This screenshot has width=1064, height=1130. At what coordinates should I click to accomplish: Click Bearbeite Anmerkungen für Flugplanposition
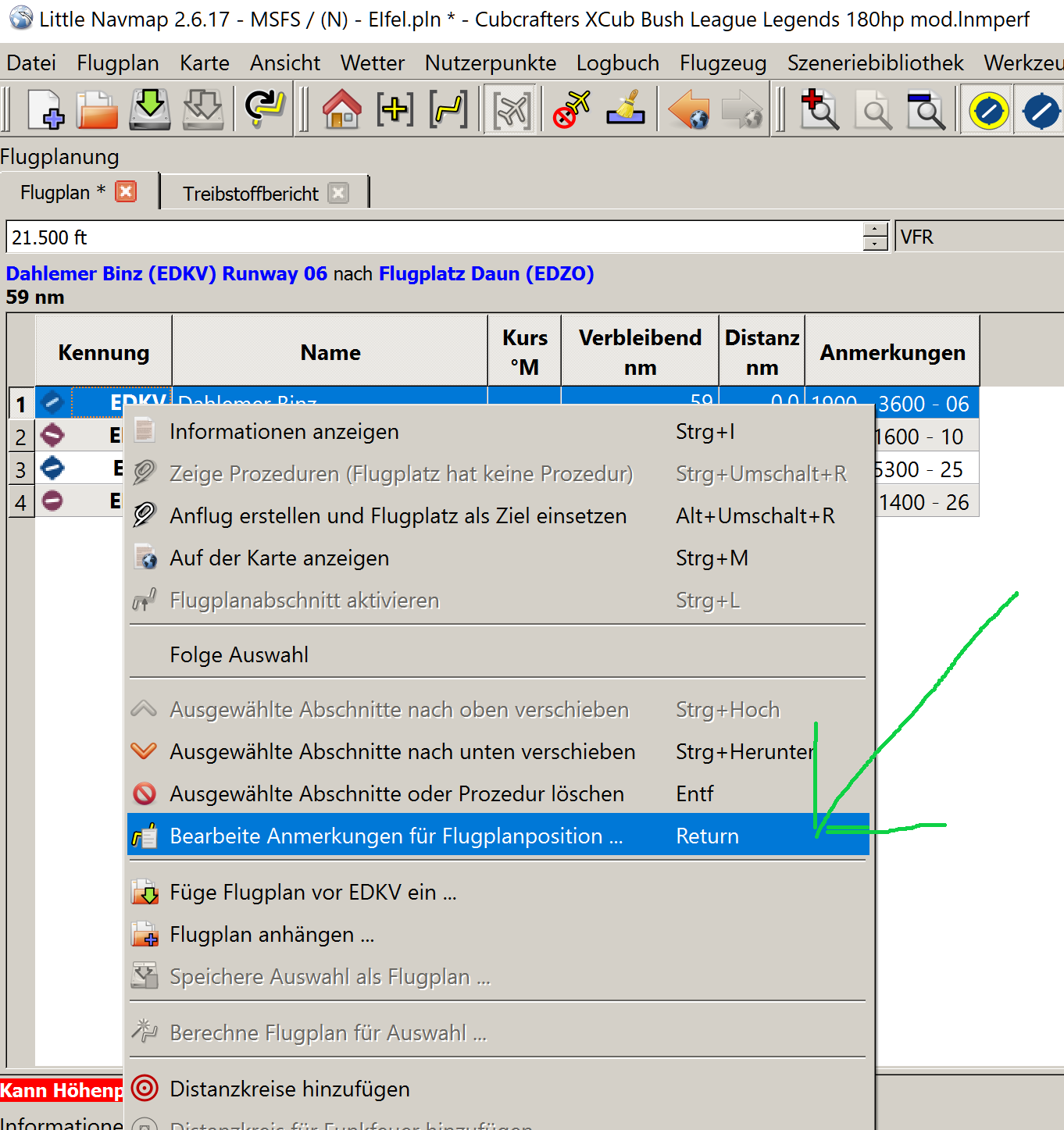click(x=498, y=835)
